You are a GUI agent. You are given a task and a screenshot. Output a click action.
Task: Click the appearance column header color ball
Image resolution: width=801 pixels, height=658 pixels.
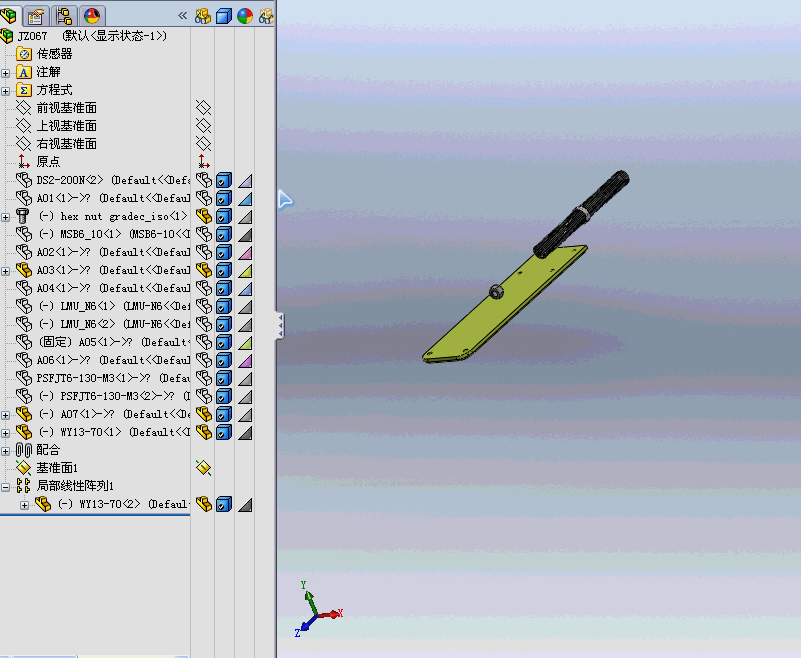(245, 16)
